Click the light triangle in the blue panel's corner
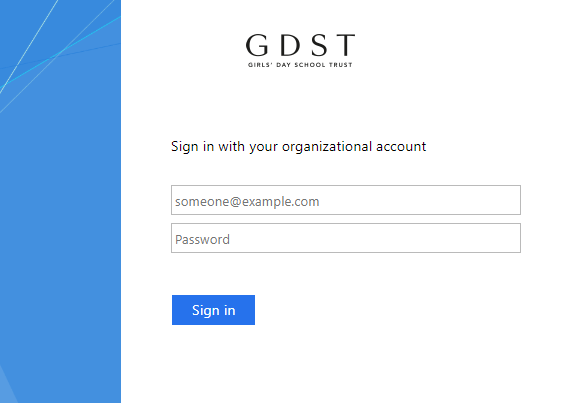 [x=6, y=388]
